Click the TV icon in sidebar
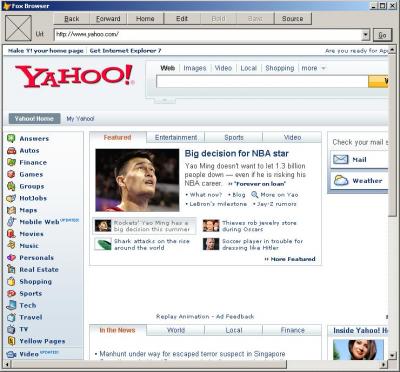Viewport: 400px width, 372px height. pos(11,329)
